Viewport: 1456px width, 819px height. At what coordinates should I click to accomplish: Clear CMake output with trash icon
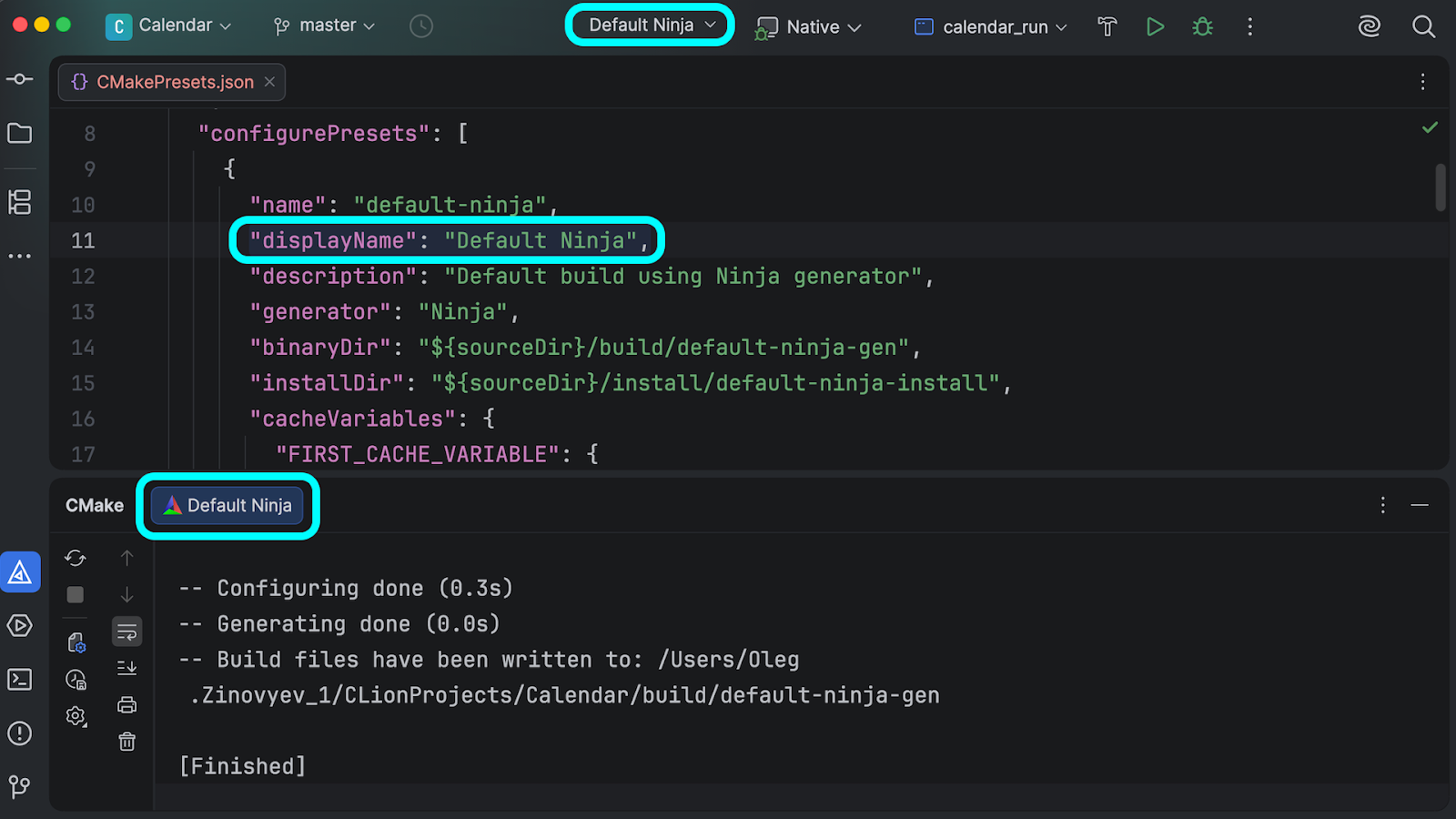coord(126,742)
